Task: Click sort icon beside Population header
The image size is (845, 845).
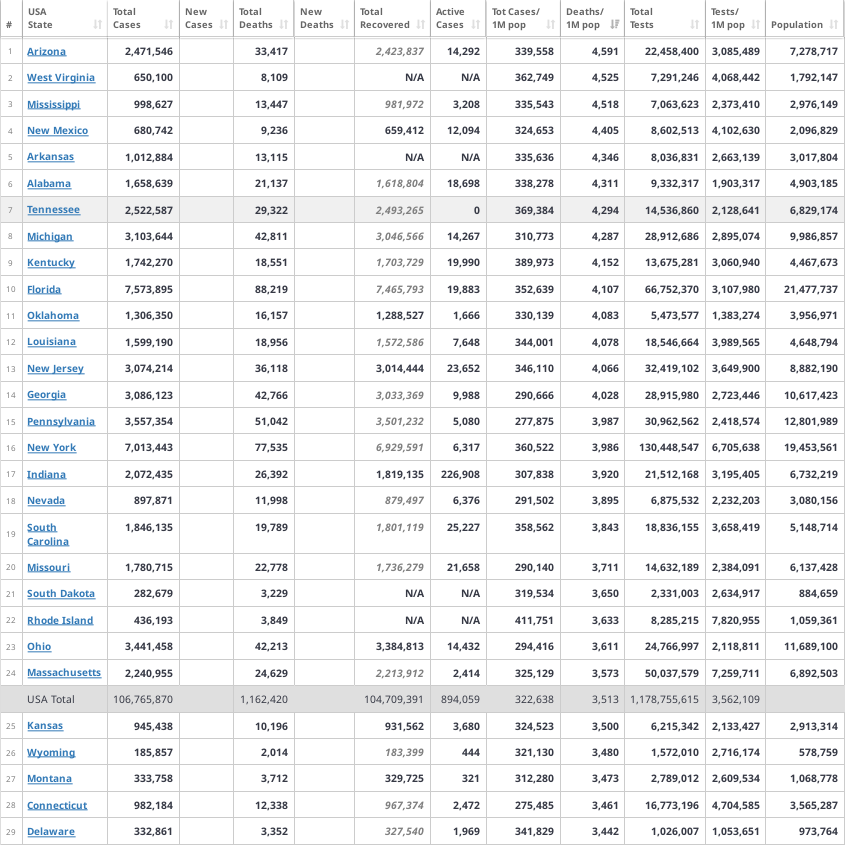Action: [833, 25]
